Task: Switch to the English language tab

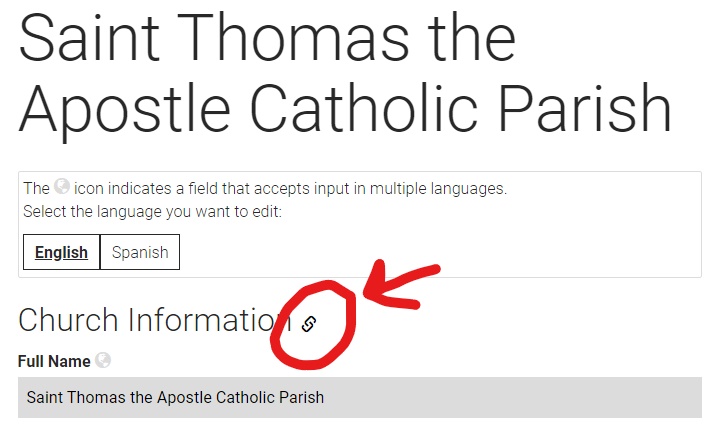Action: [x=61, y=253]
